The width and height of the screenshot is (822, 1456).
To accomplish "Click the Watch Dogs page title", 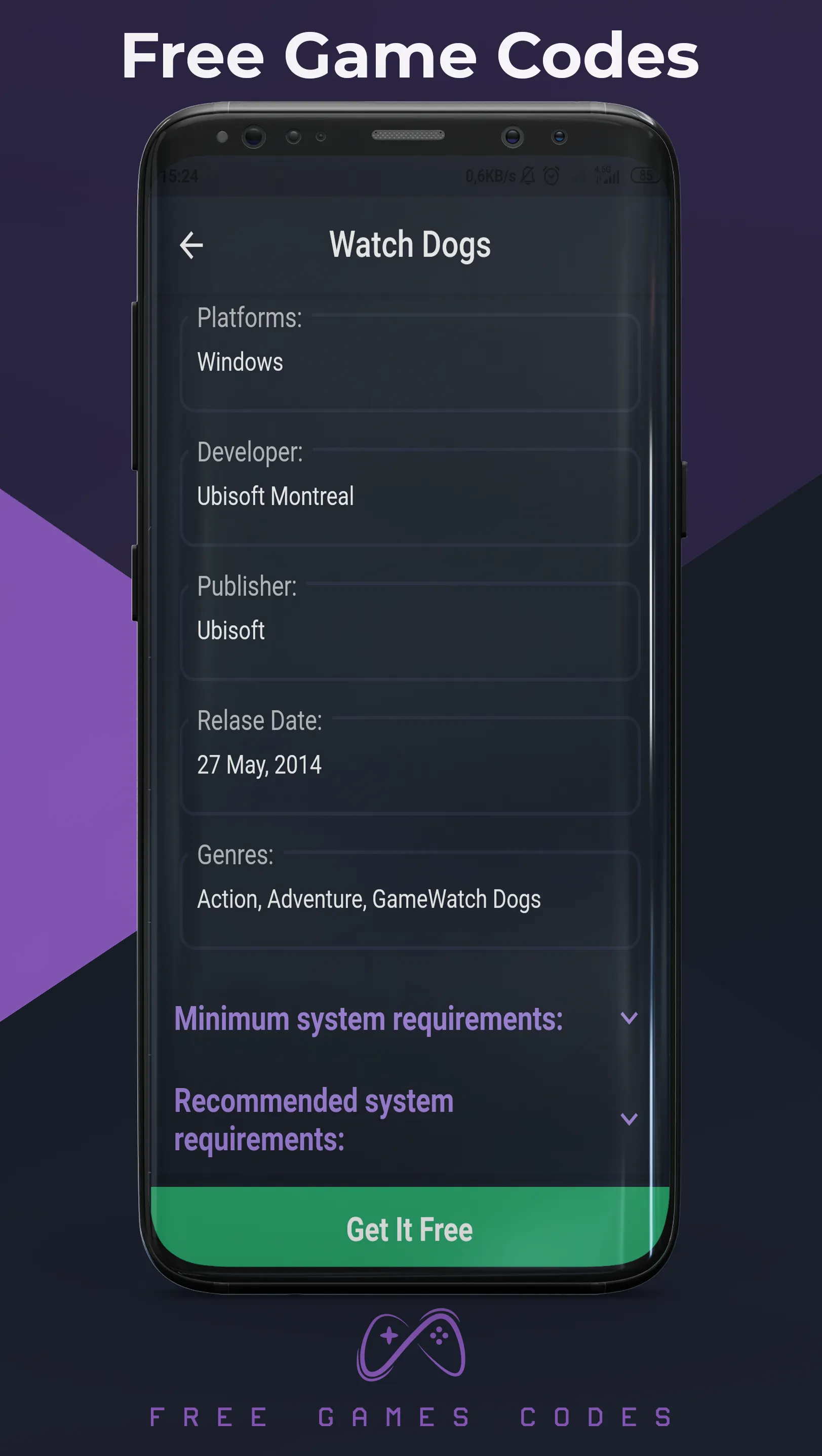I will click(410, 245).
